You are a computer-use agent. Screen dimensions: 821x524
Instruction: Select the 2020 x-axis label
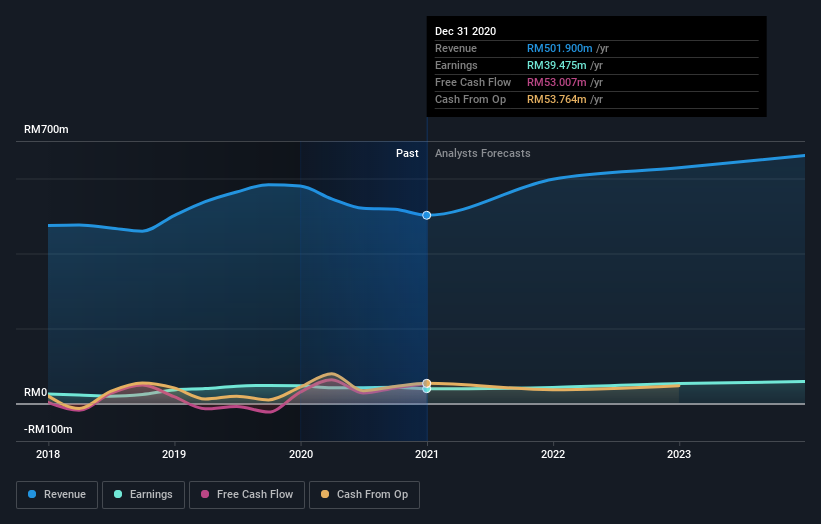click(x=301, y=454)
